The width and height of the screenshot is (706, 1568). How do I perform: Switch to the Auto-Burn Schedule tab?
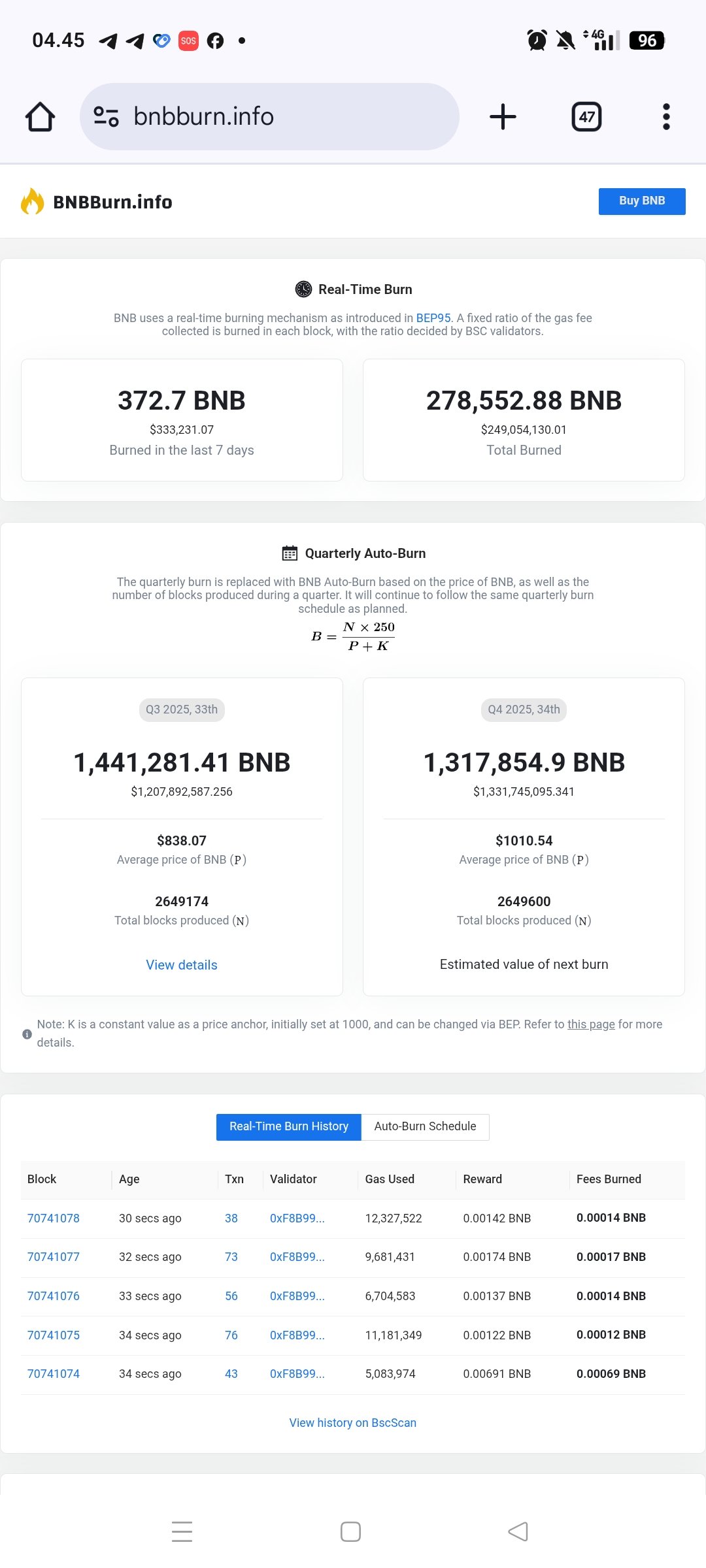click(x=425, y=1126)
